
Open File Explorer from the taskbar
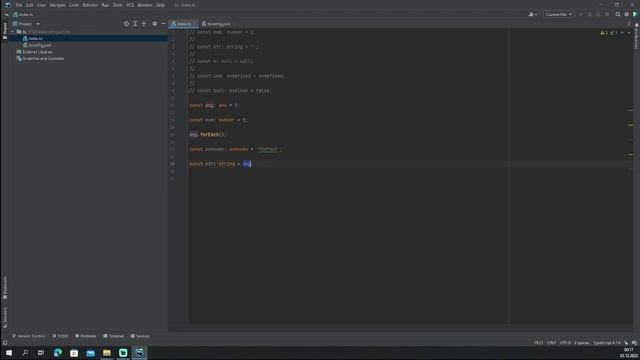click(x=107, y=353)
